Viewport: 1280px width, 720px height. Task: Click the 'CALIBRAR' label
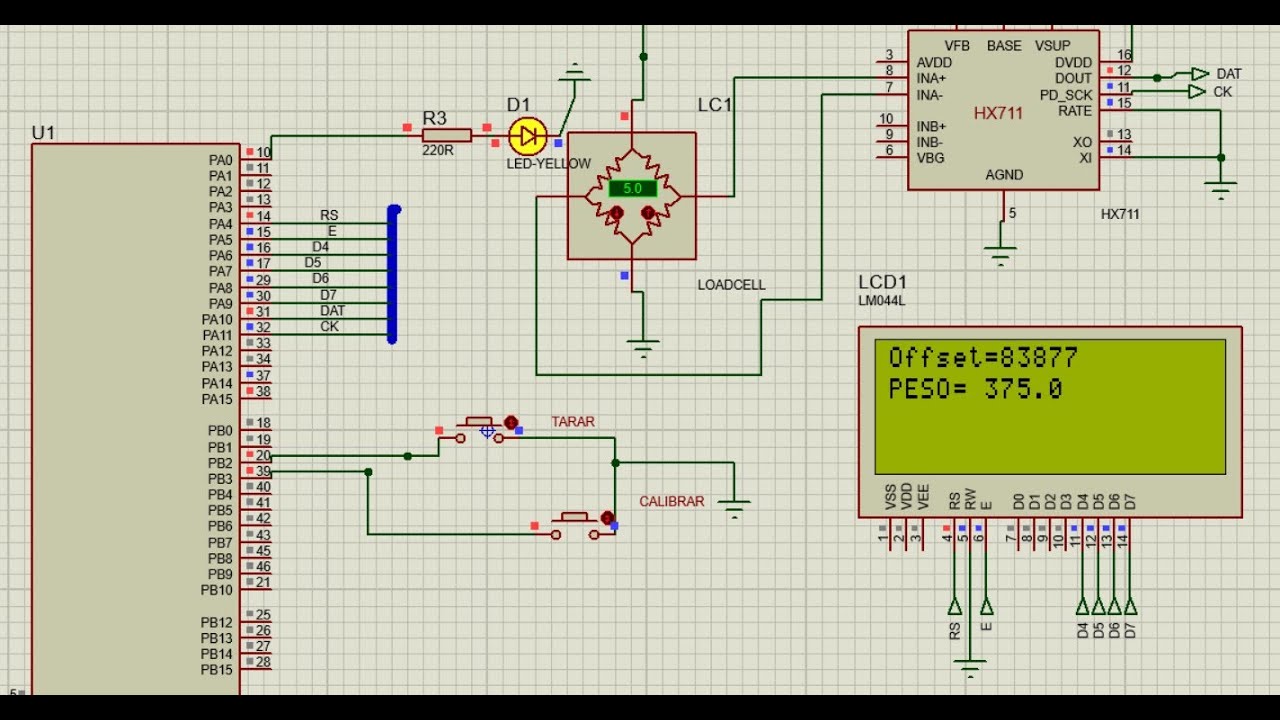[x=672, y=501]
